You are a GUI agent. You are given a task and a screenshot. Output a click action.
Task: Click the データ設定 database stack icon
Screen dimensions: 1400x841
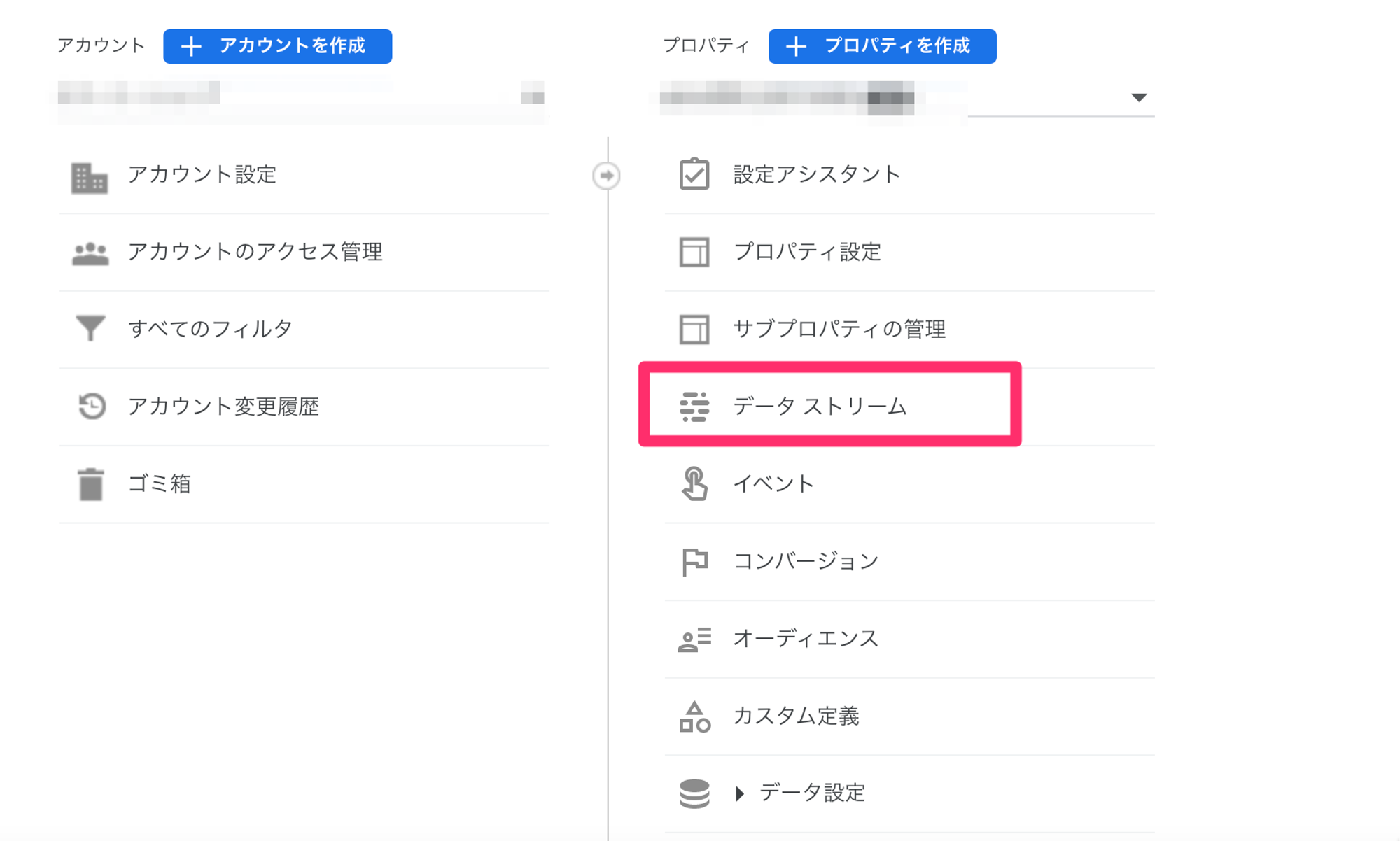694,793
